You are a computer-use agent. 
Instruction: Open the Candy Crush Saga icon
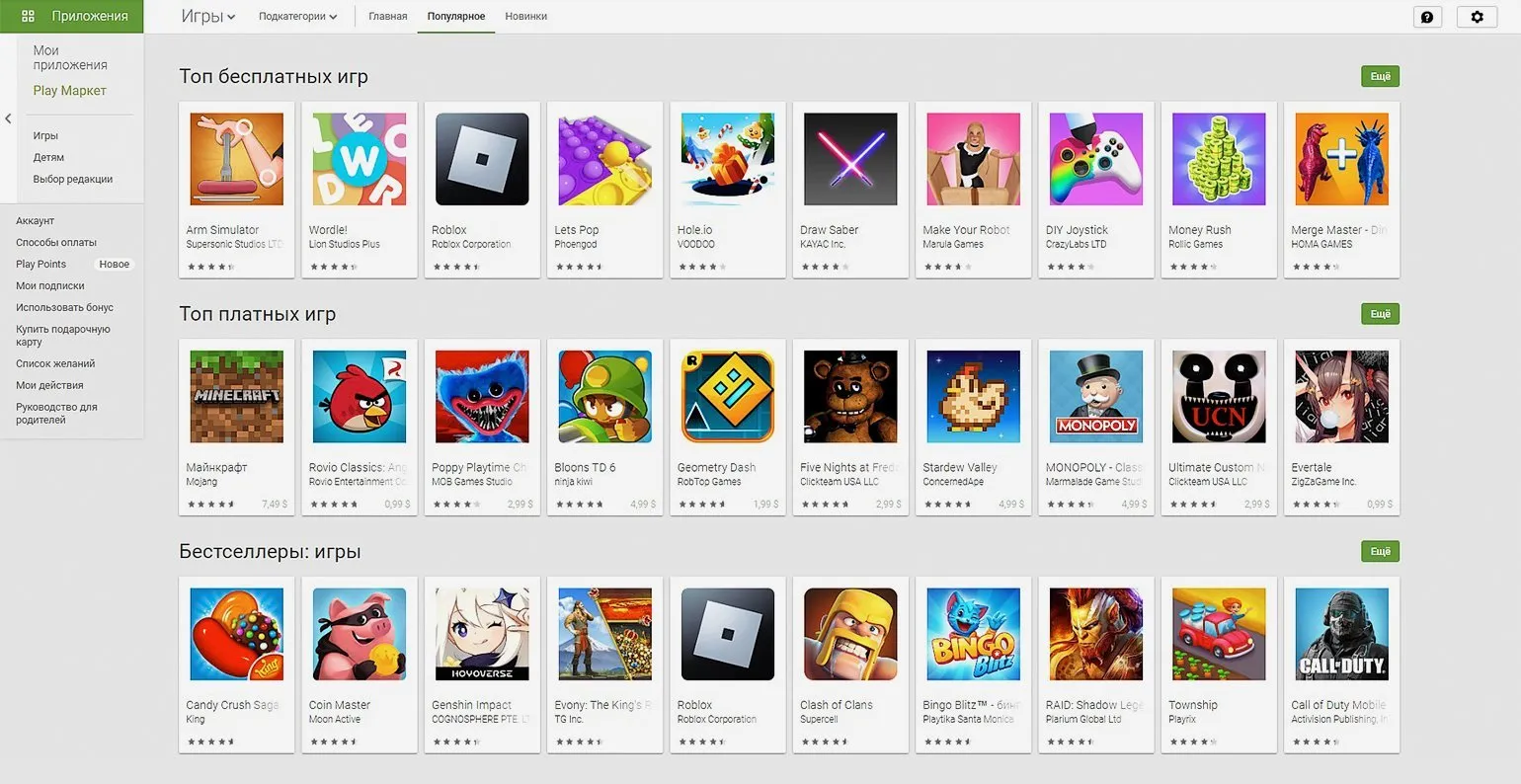click(x=236, y=634)
